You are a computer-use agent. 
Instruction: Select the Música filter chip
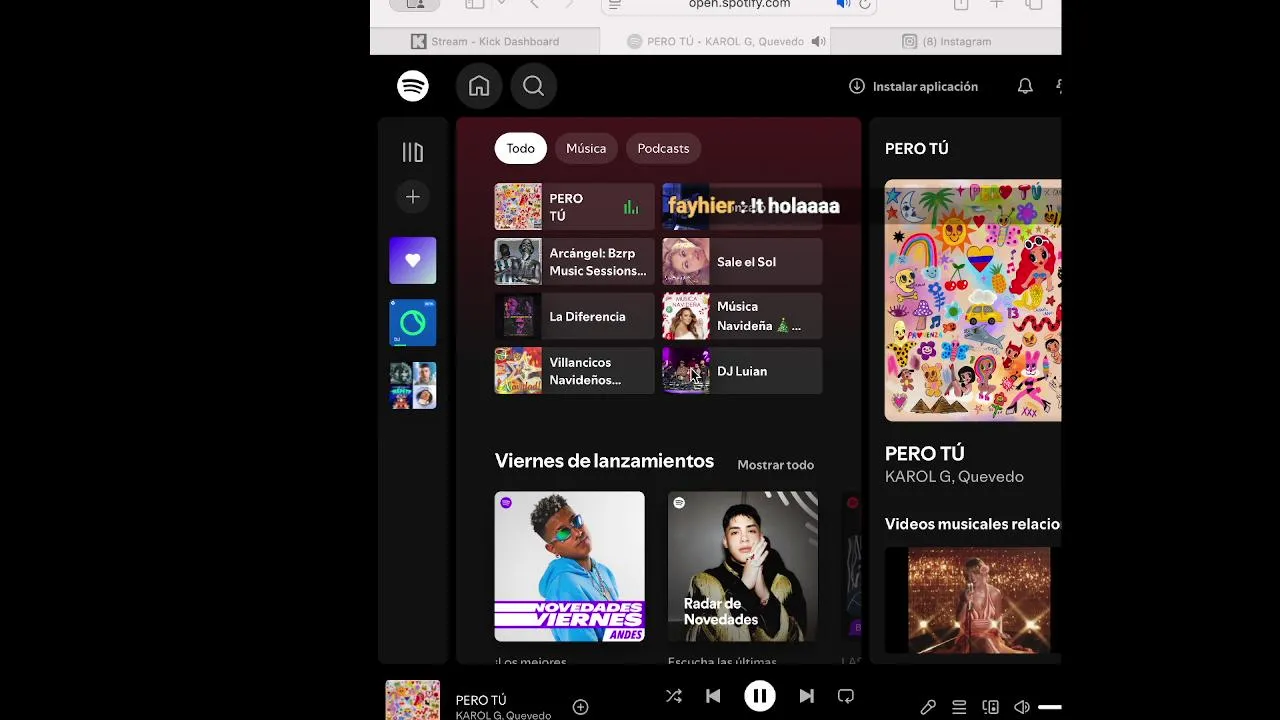[x=586, y=148]
